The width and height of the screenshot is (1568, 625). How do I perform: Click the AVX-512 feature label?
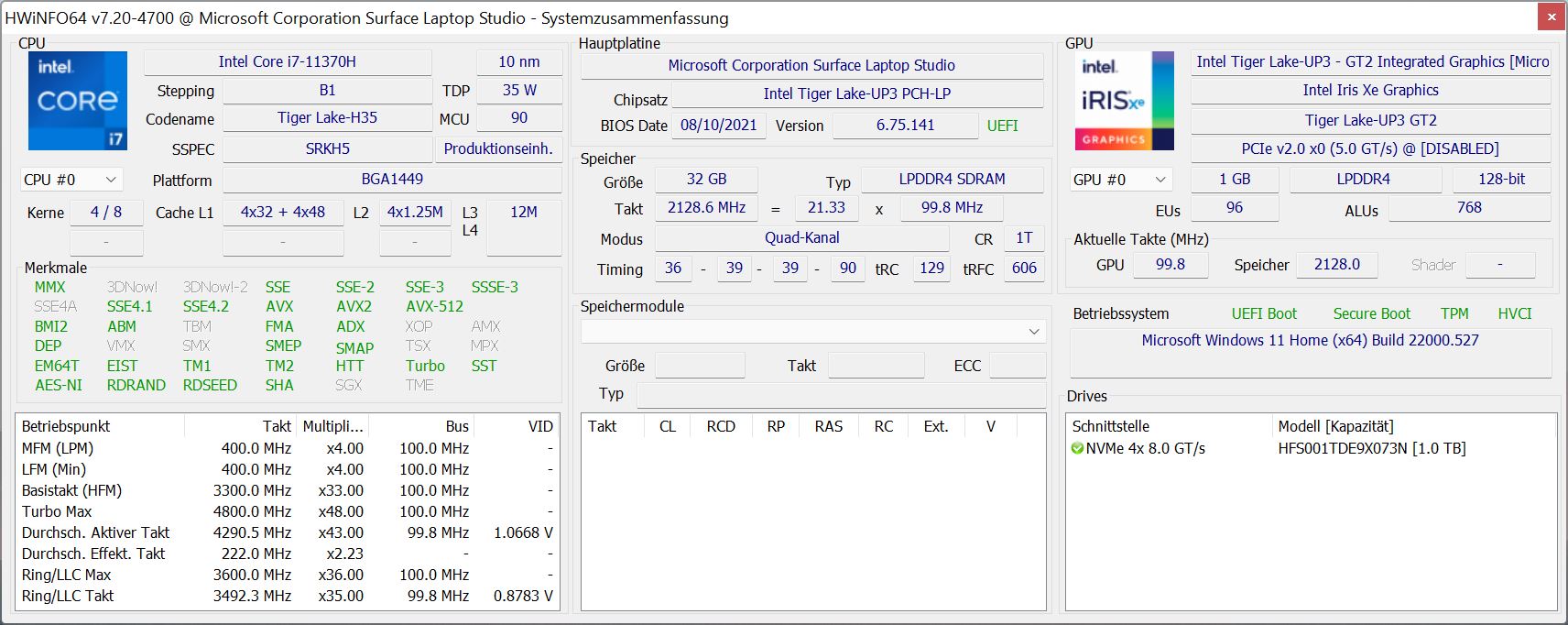pyautogui.click(x=434, y=307)
